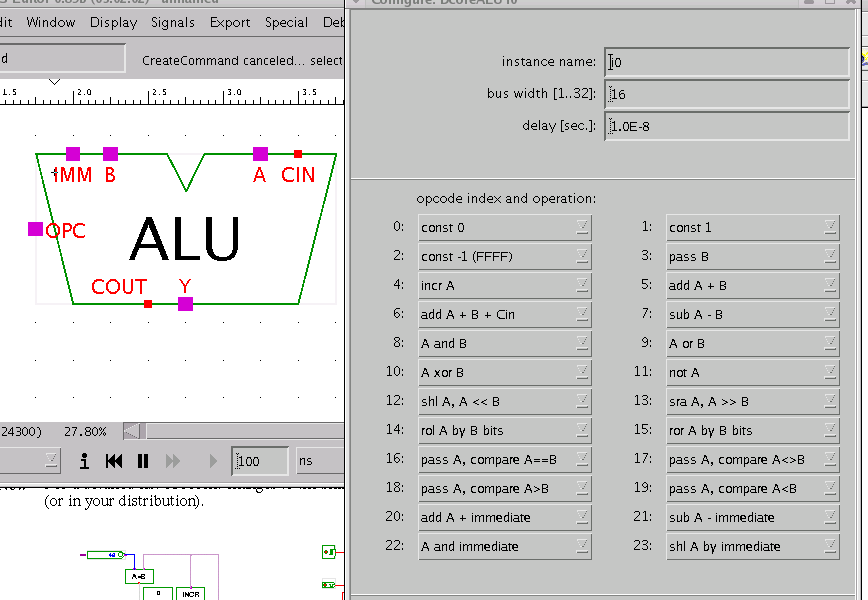Click the delay [sec.] field
This screenshot has height=600, width=868.
tap(727, 126)
